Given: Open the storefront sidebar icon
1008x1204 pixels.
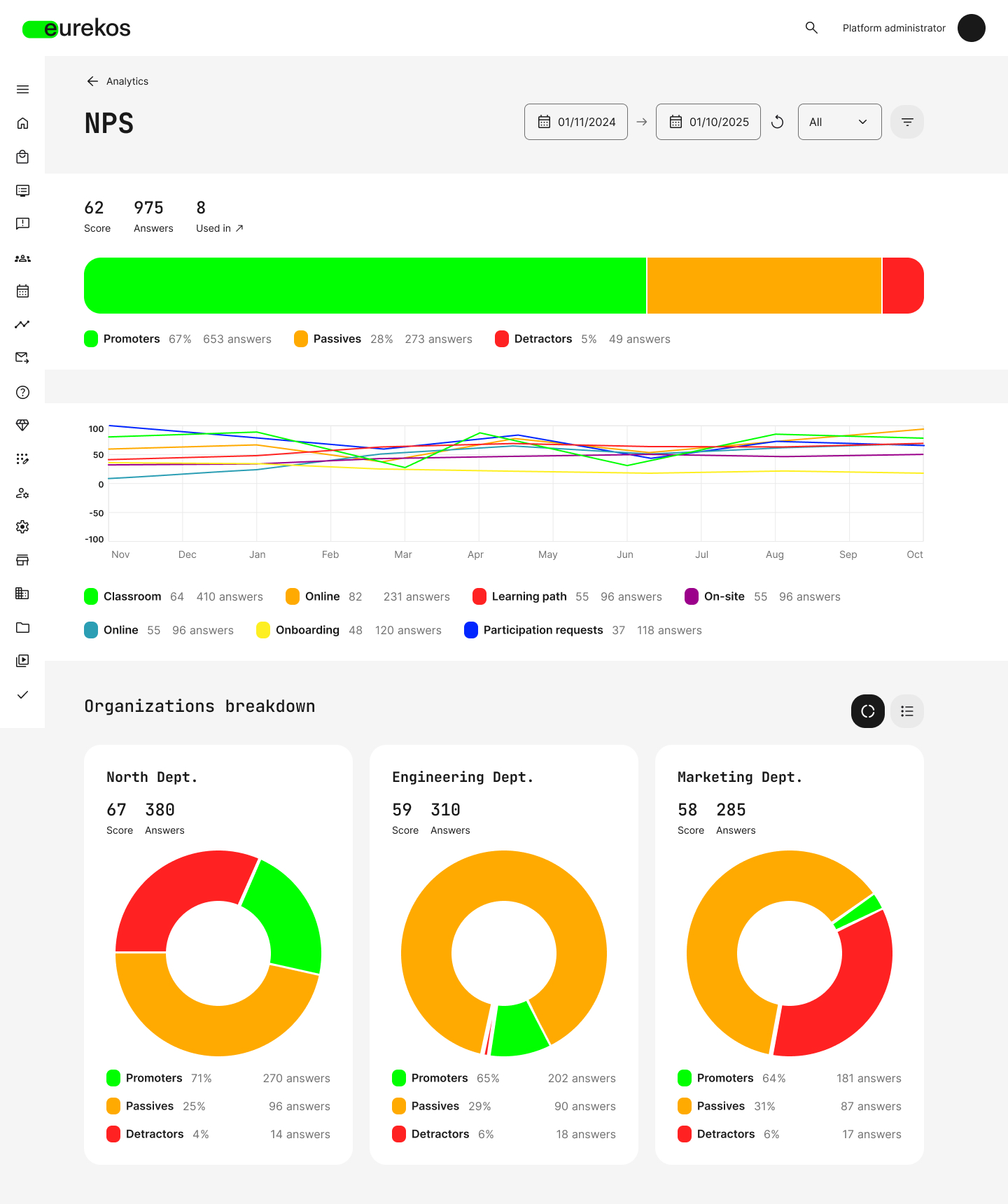Looking at the screenshot, I should tap(22, 560).
